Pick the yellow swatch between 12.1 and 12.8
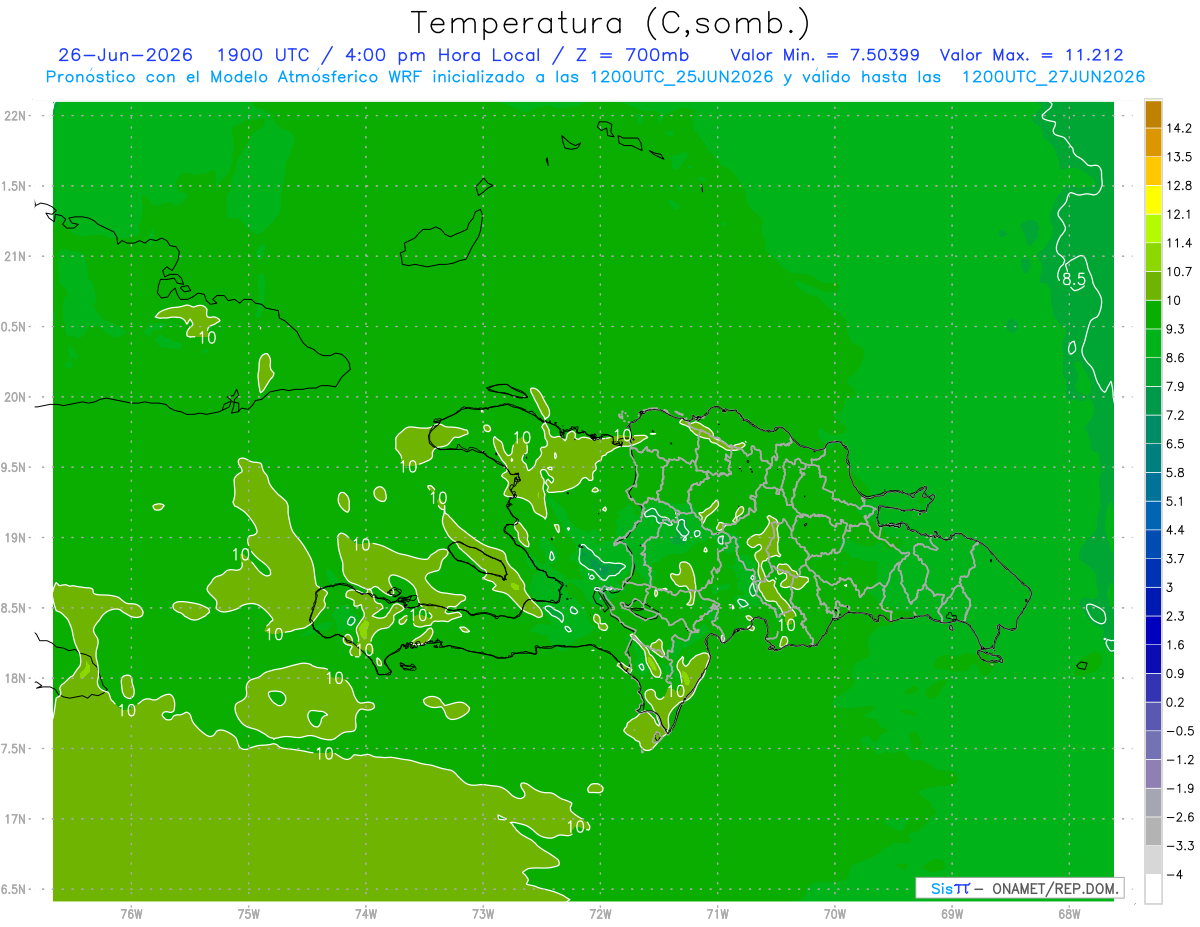Screen dimensions: 1200x927 point(1153,201)
